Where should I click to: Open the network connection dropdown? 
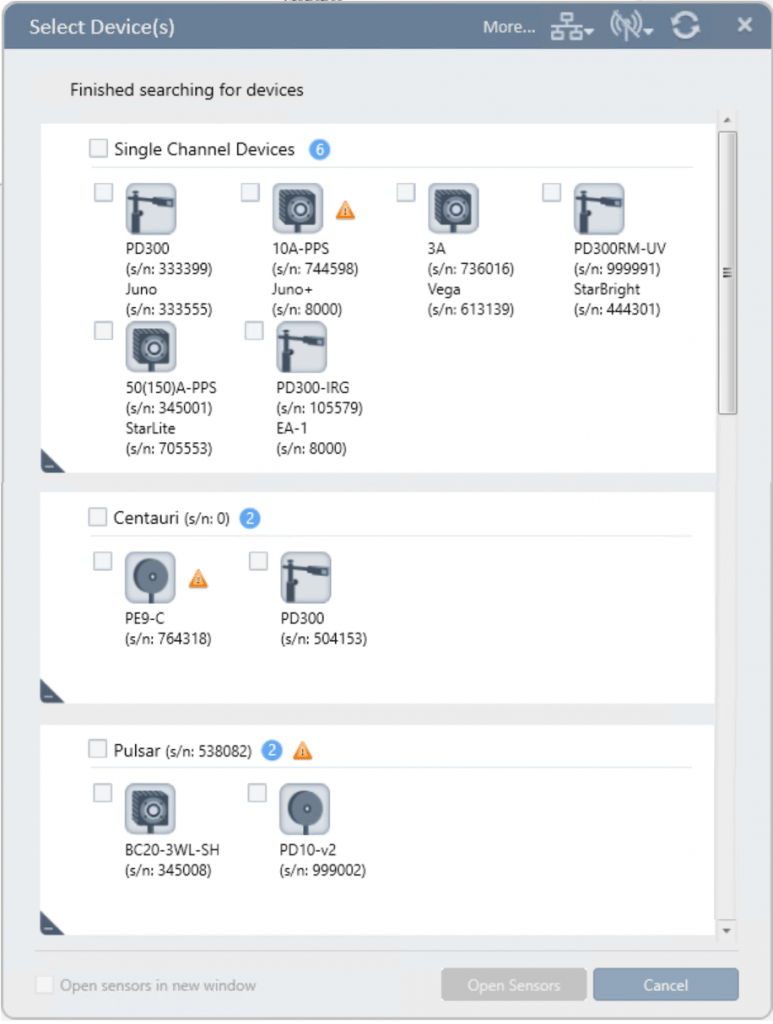(572, 27)
